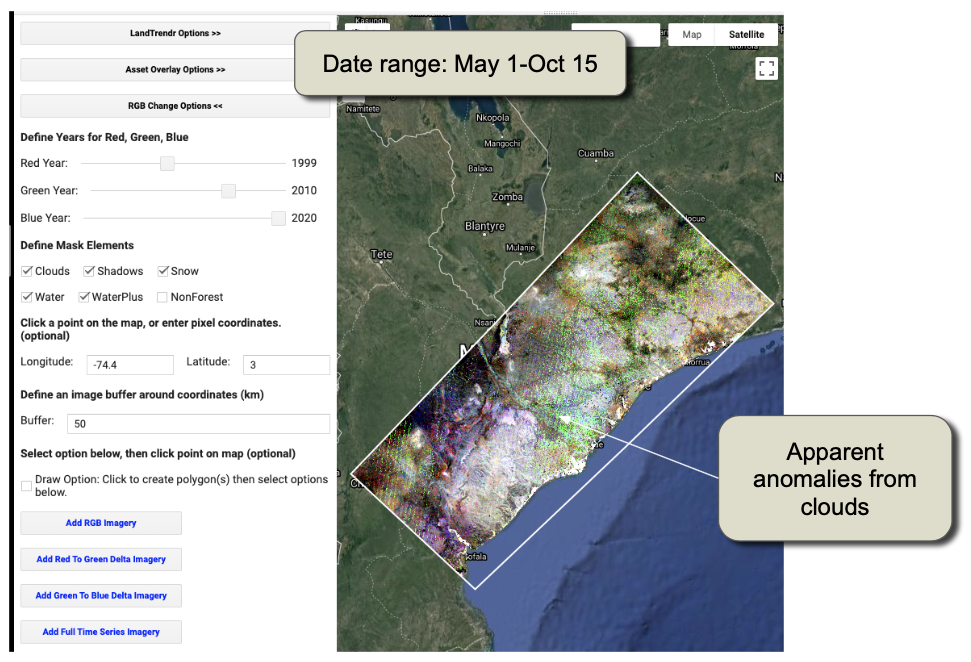The width and height of the screenshot is (971, 662).
Task: Toggle the WaterPlus mask checkbox
Action: tap(85, 297)
